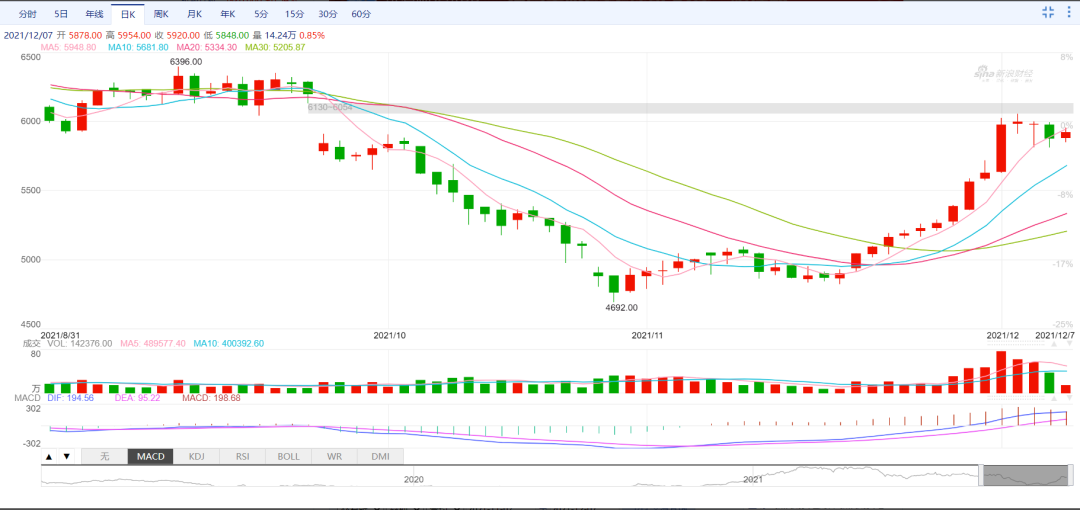Select the DMI indicator
Image resolution: width=1080 pixels, height=510 pixels.
(x=380, y=456)
